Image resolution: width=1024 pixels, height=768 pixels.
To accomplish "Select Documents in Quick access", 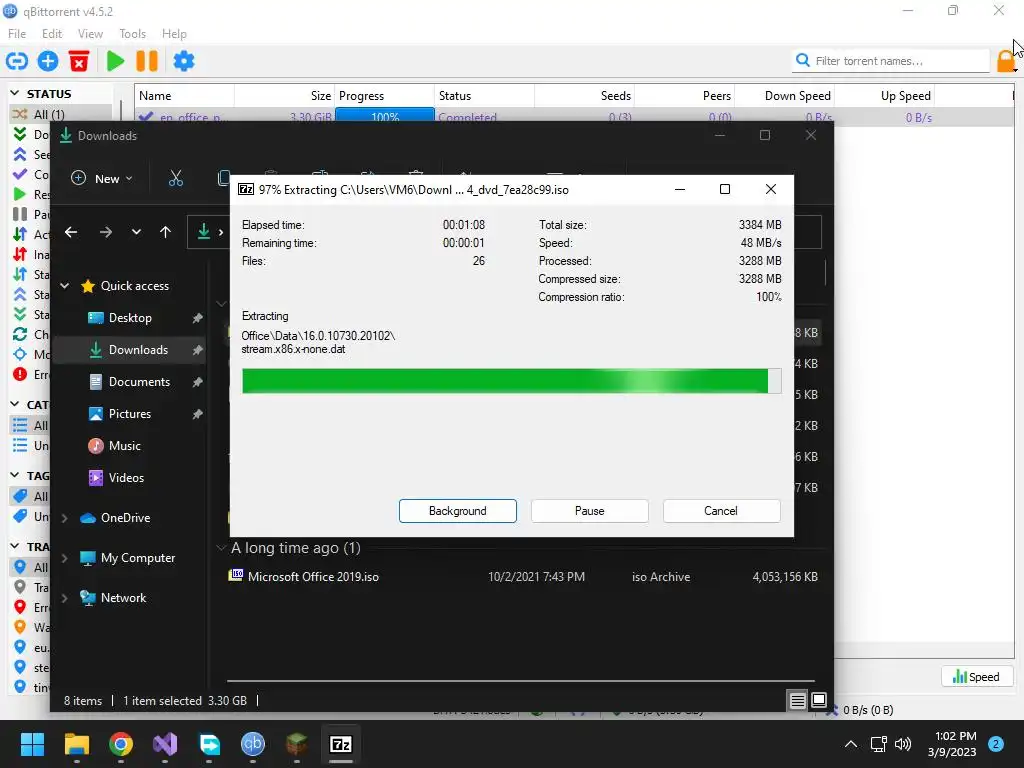I will pyautogui.click(x=130, y=382).
